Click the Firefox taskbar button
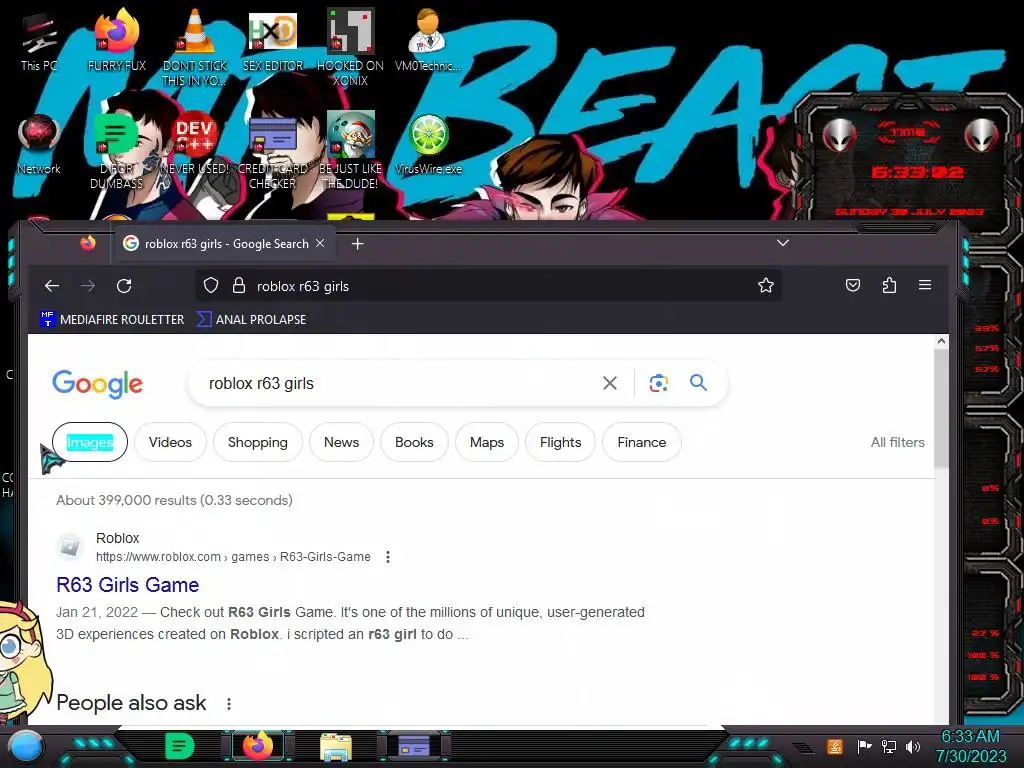Image resolution: width=1024 pixels, height=768 pixels. tap(258, 746)
